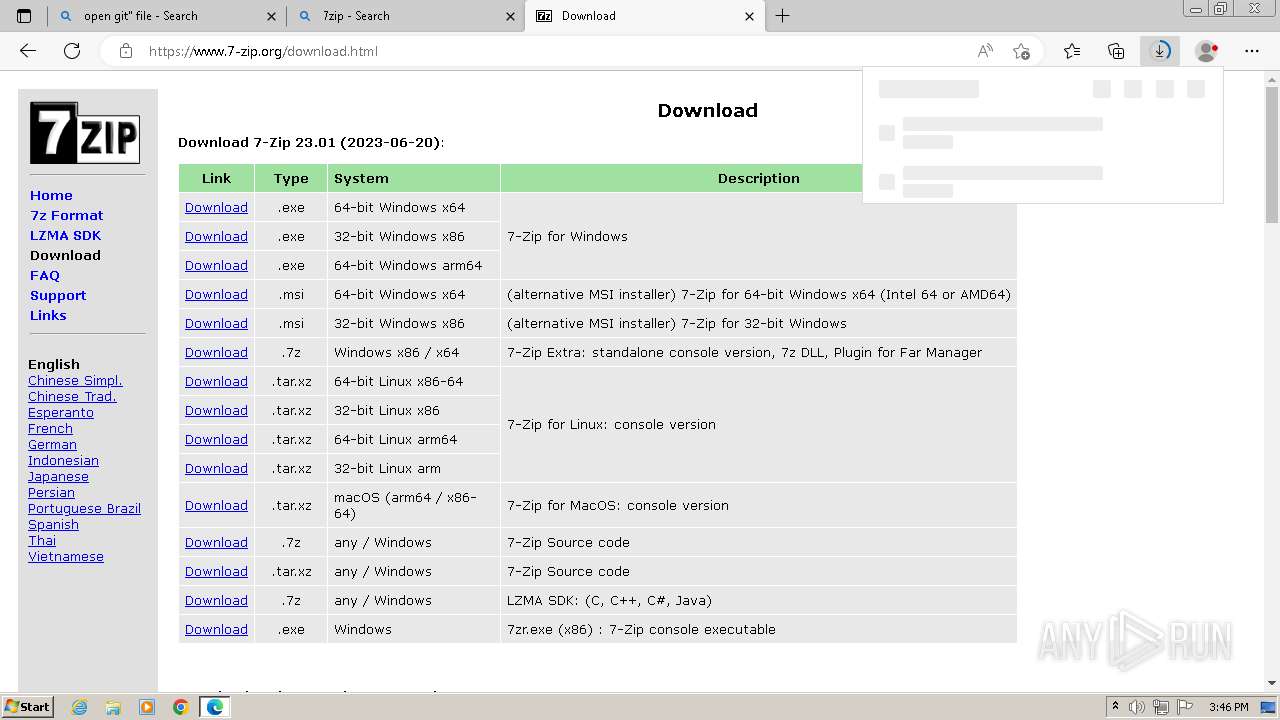Switch language to Chinese Trad.

pyautogui.click(x=72, y=396)
